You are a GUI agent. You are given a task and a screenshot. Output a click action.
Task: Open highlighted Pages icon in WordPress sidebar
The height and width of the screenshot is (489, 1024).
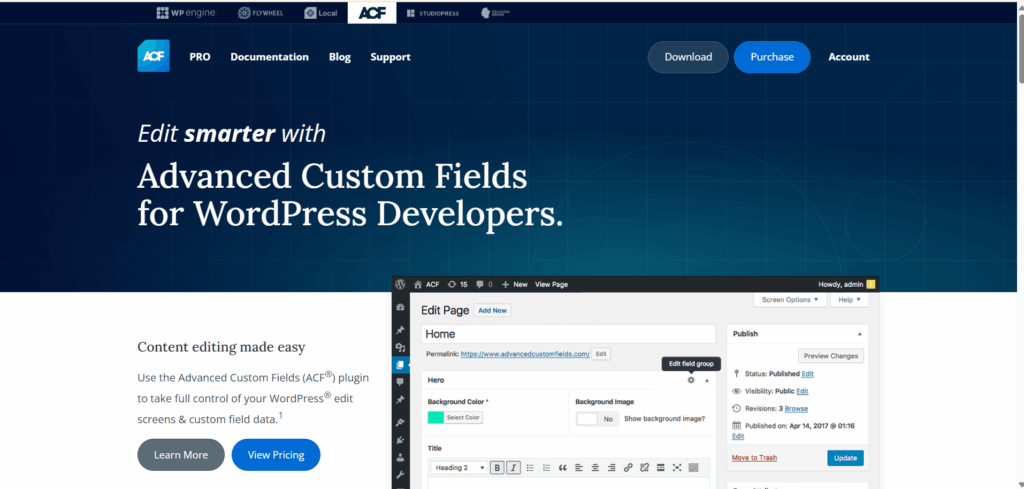(x=400, y=365)
